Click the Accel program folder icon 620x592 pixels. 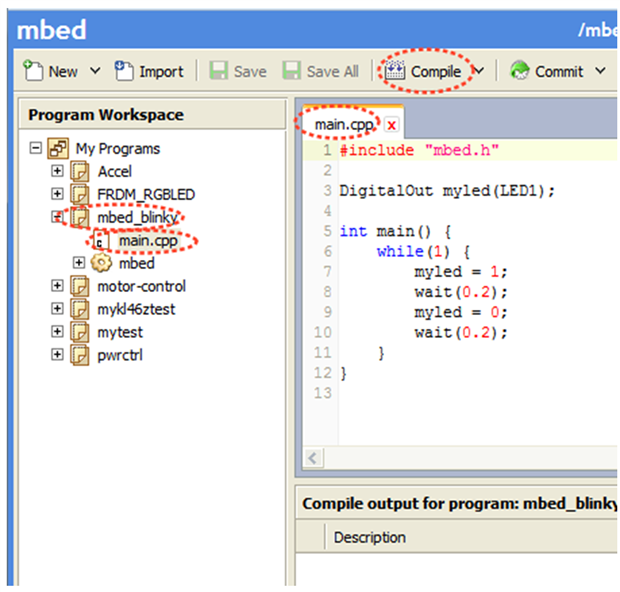pos(79,171)
